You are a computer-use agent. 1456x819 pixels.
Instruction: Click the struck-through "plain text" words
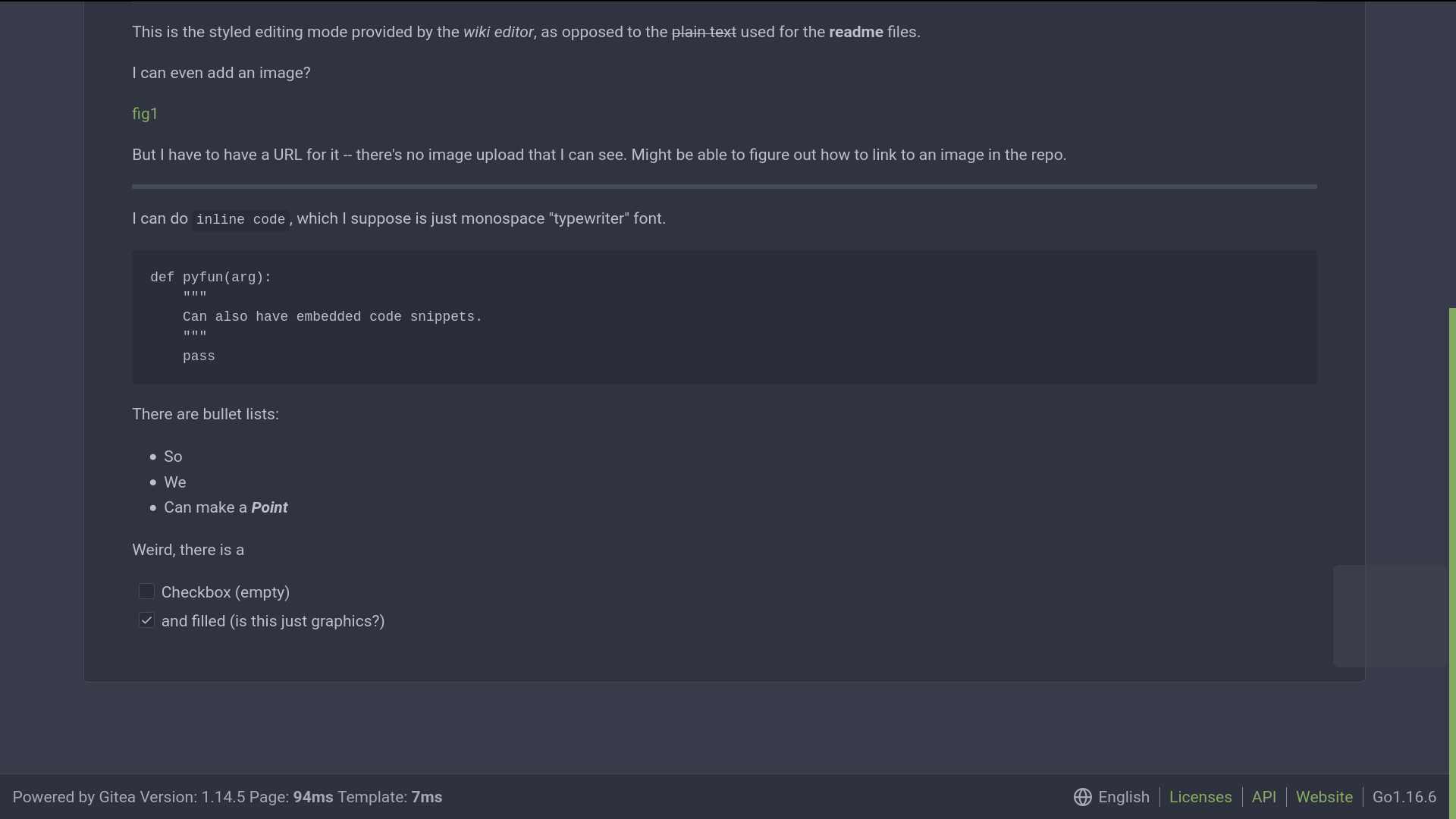point(704,32)
